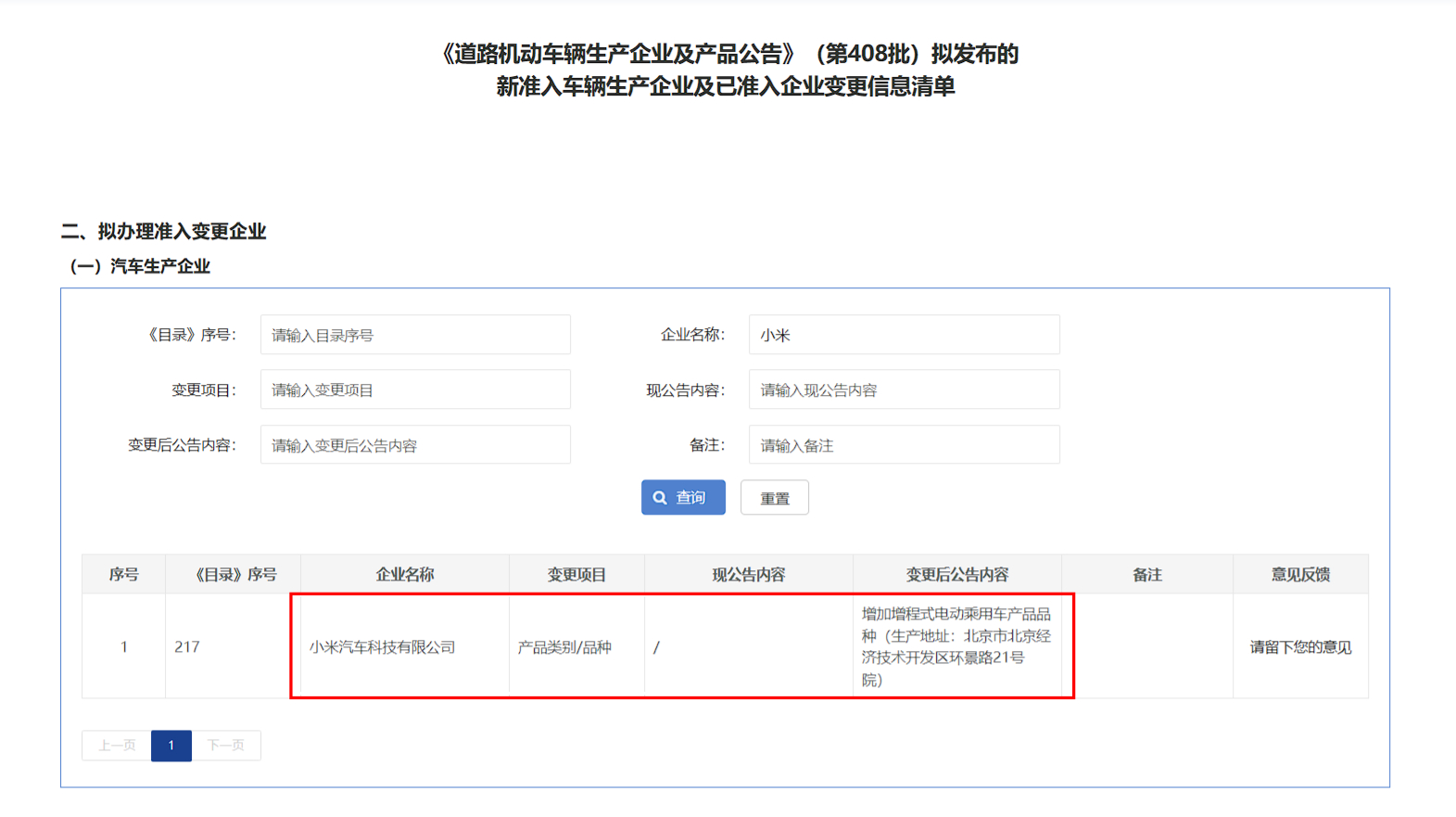Image resolution: width=1456 pixels, height=817 pixels.
Task: Go to next page 下一页
Action: 226,746
